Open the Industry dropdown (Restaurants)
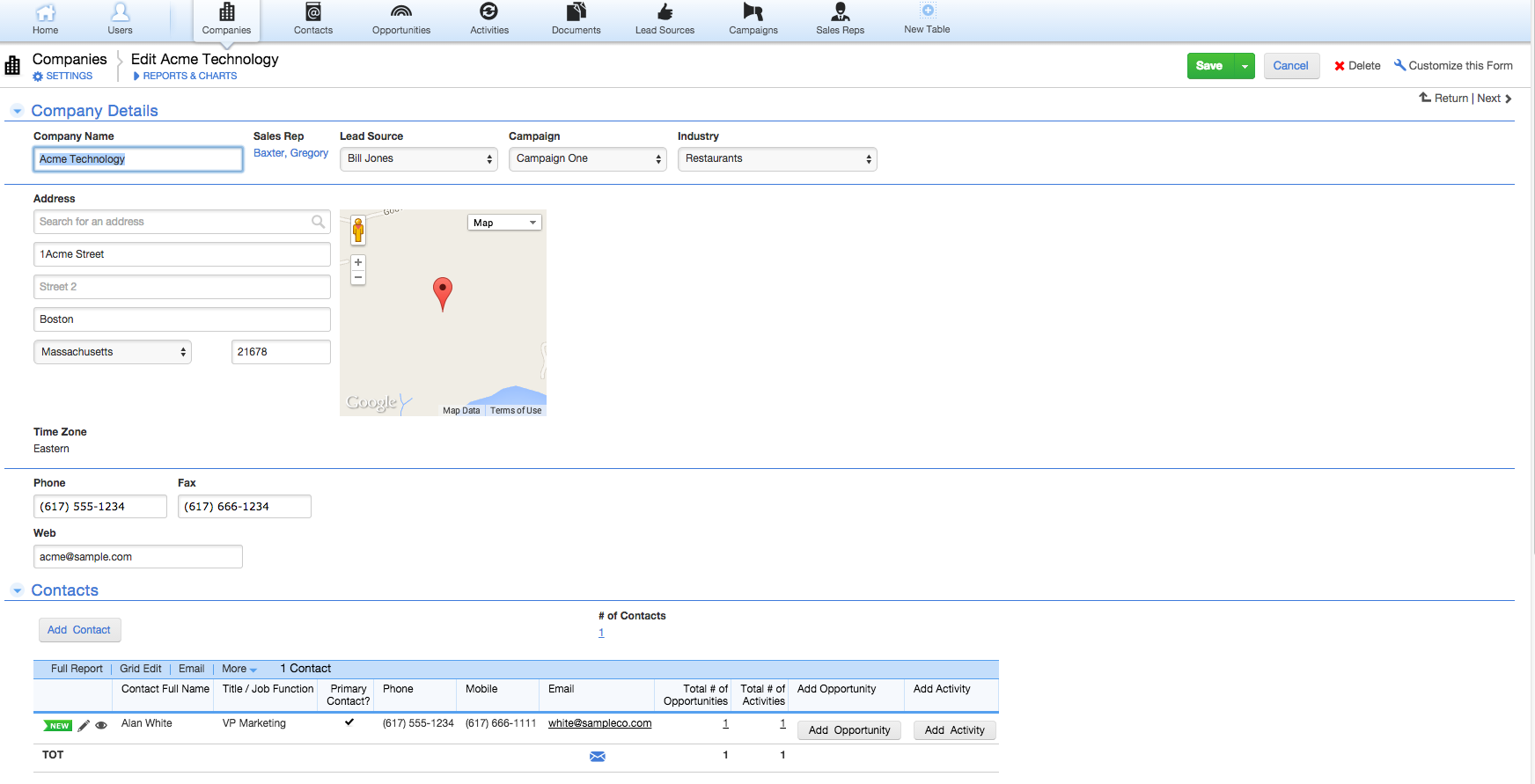This screenshot has height=784, width=1535. [777, 159]
